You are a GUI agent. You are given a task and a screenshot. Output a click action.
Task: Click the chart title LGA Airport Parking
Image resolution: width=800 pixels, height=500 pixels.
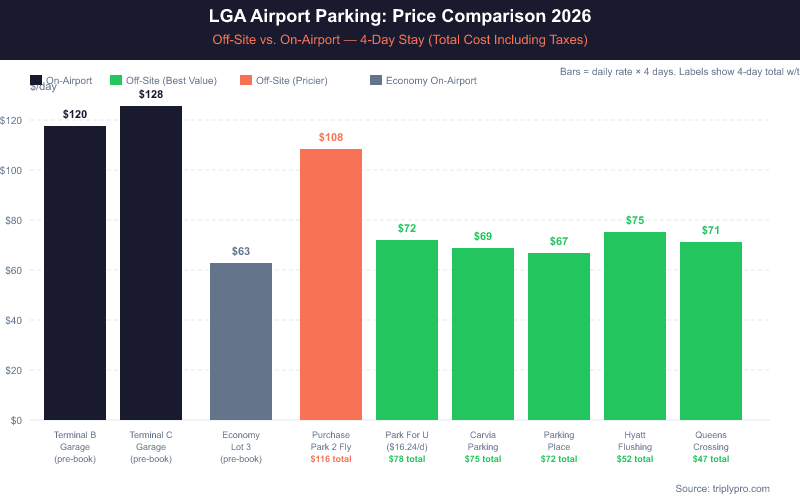(x=400, y=17)
